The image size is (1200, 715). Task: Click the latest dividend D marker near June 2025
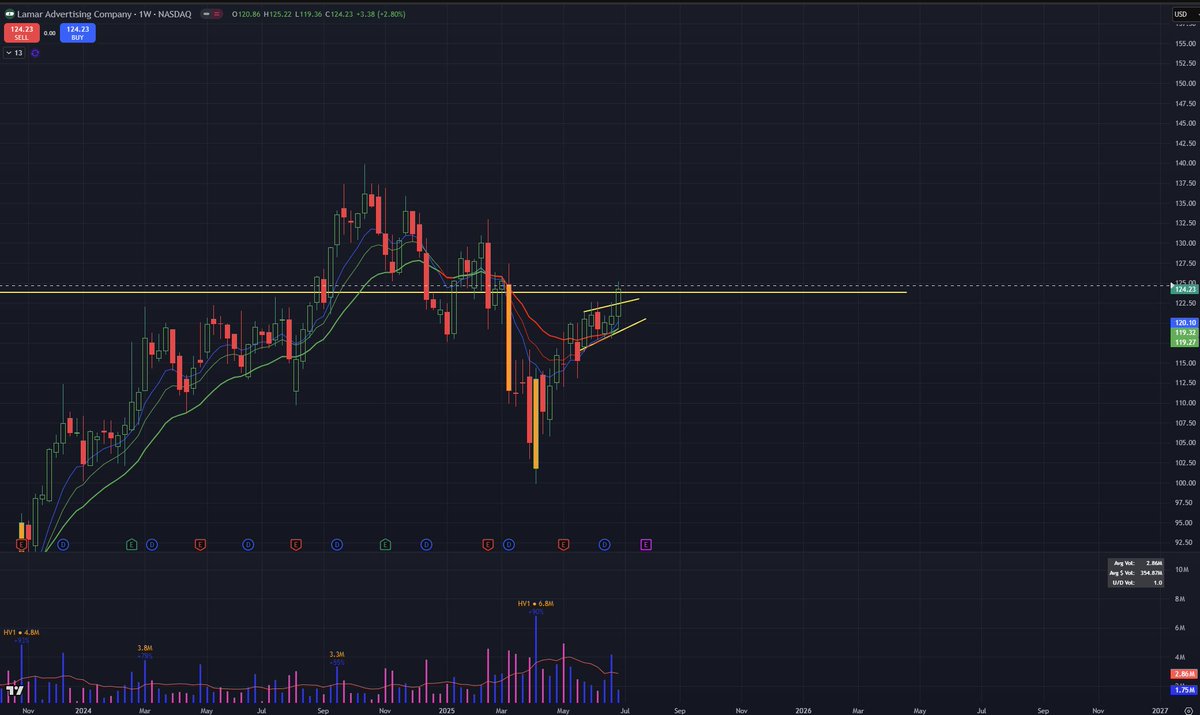[605, 544]
